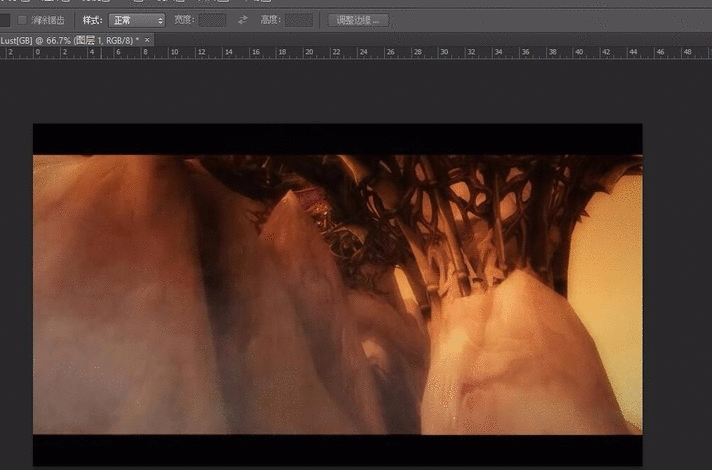Screen dimensions: 712x470
Task: Toggle the 消除锯齿 anti-alias checkbox
Action: [x=22, y=20]
